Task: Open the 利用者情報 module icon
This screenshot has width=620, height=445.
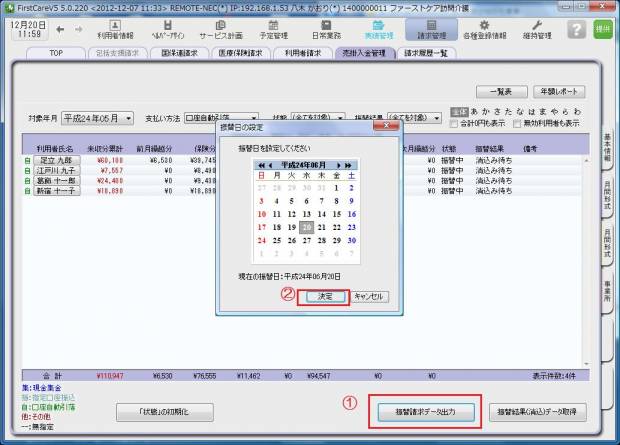Action: point(114,29)
